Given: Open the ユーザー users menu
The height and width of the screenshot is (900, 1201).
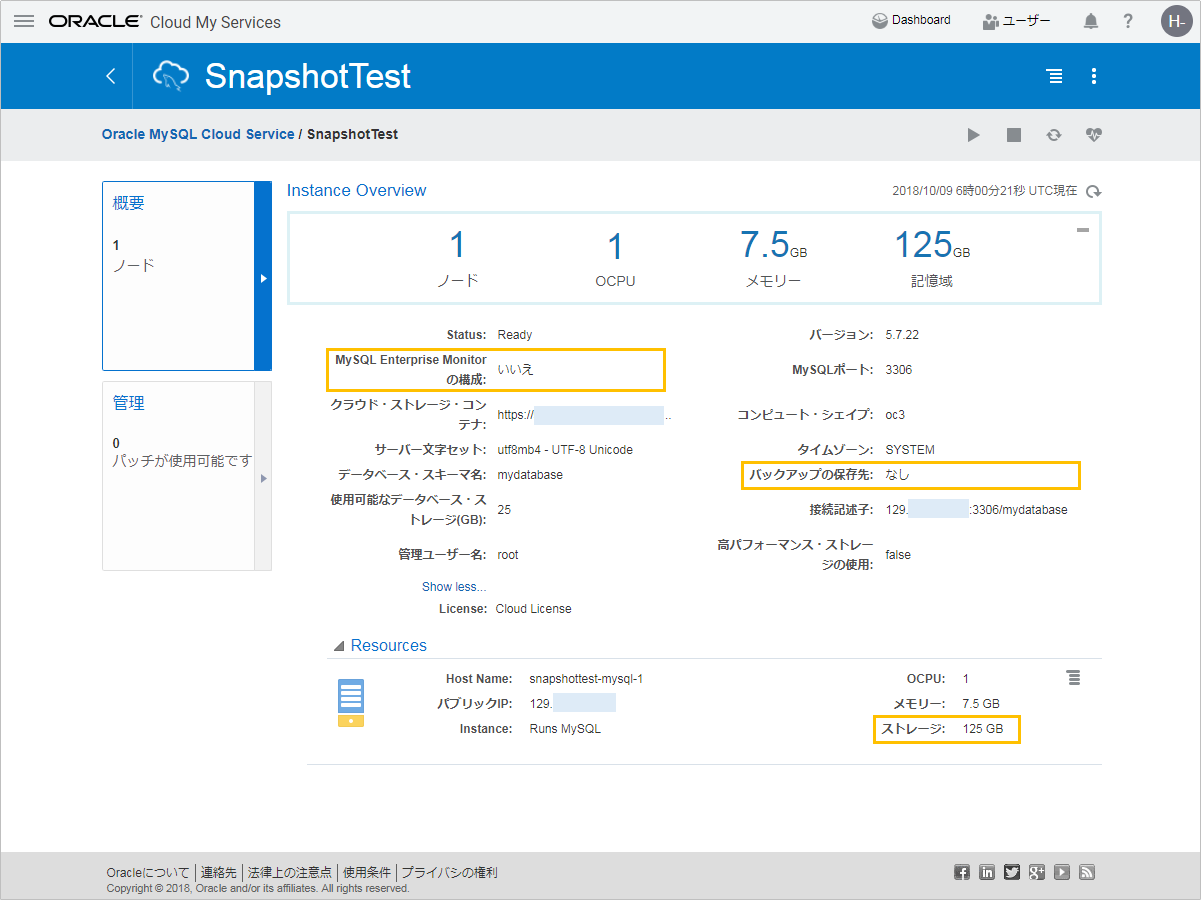Looking at the screenshot, I should 1016,21.
